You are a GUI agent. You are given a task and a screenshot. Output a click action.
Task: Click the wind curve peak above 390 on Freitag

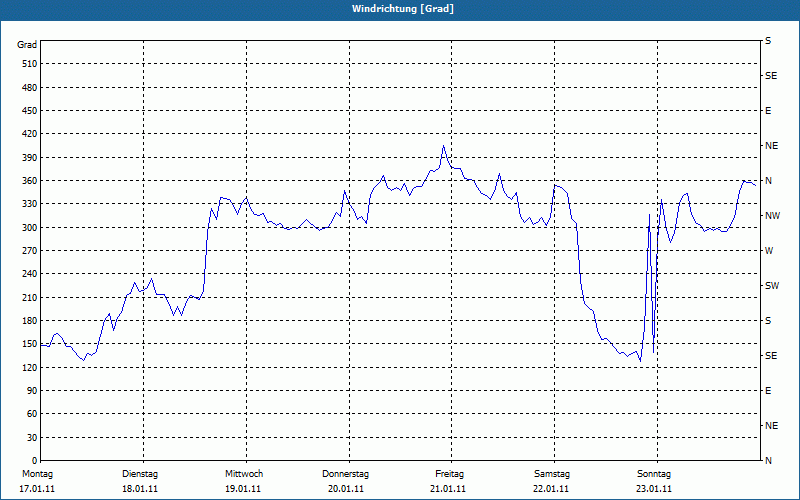click(443, 146)
